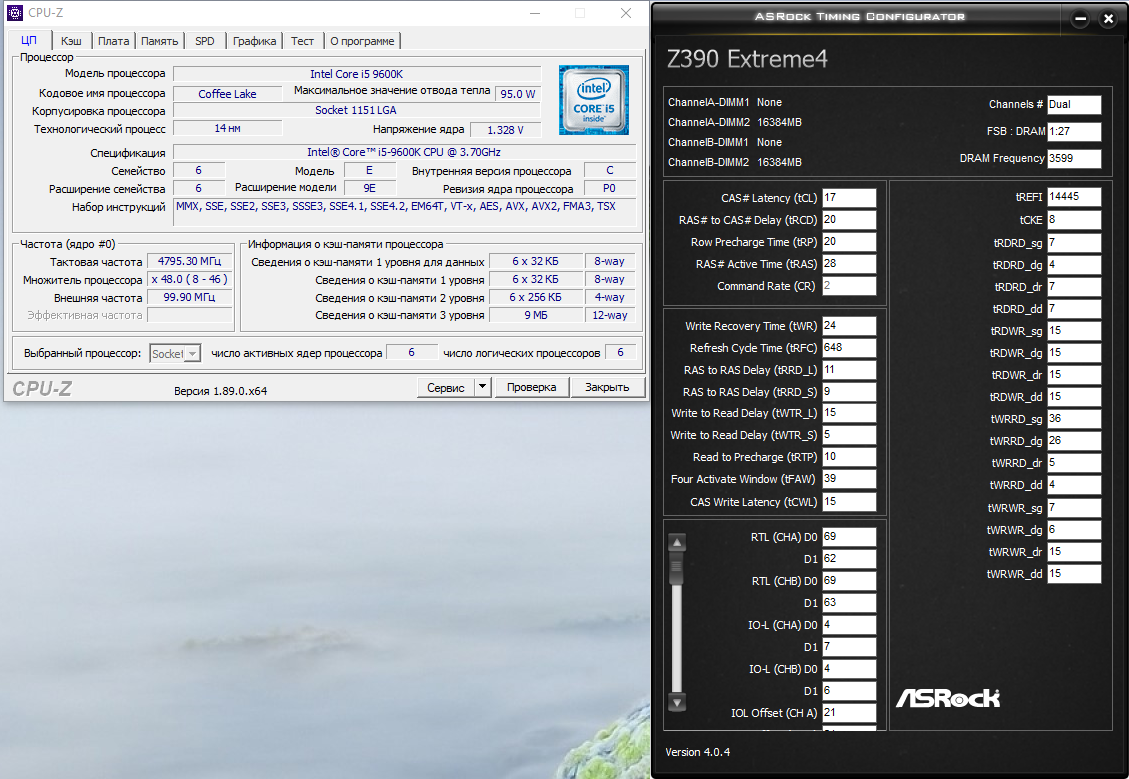This screenshot has width=1129, height=779.
Task: Switch to the Плата tab
Action: coord(114,41)
